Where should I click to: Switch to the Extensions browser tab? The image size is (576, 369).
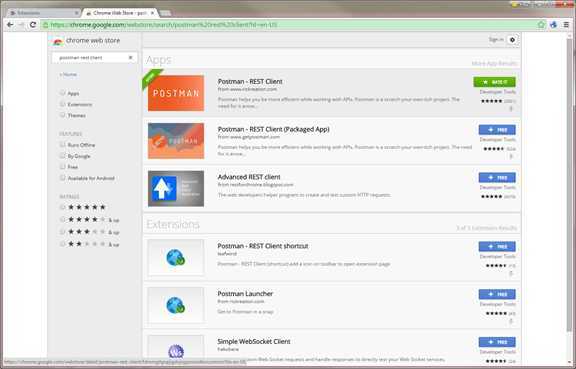tap(43, 13)
